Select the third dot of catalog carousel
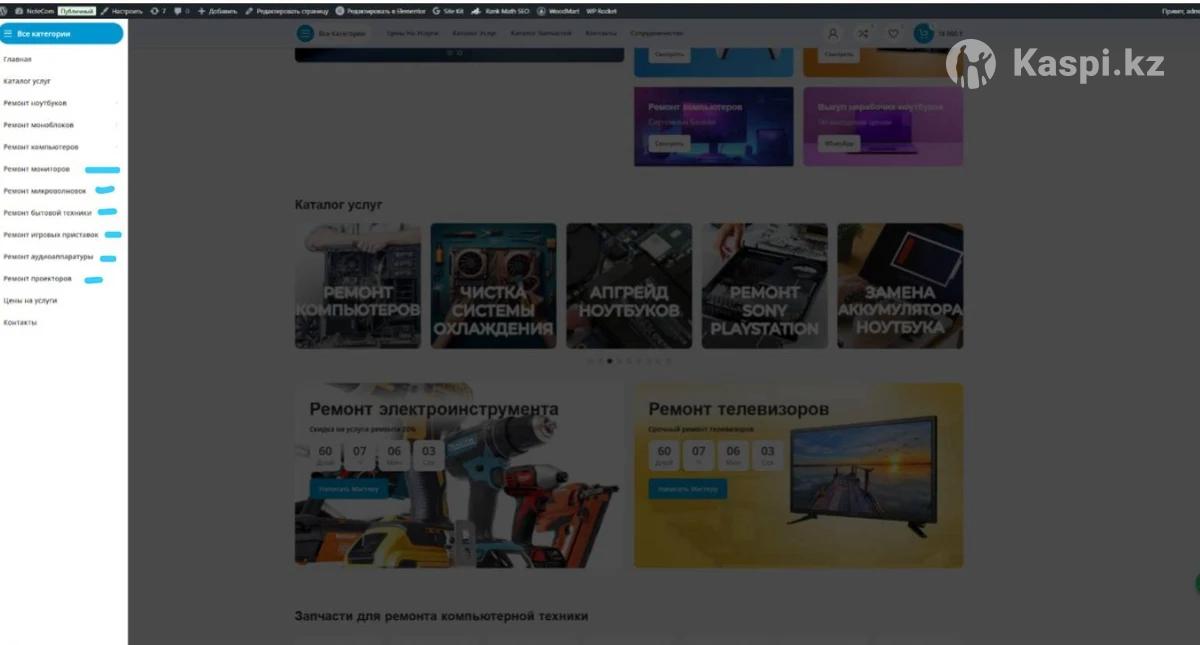 [x=609, y=361]
